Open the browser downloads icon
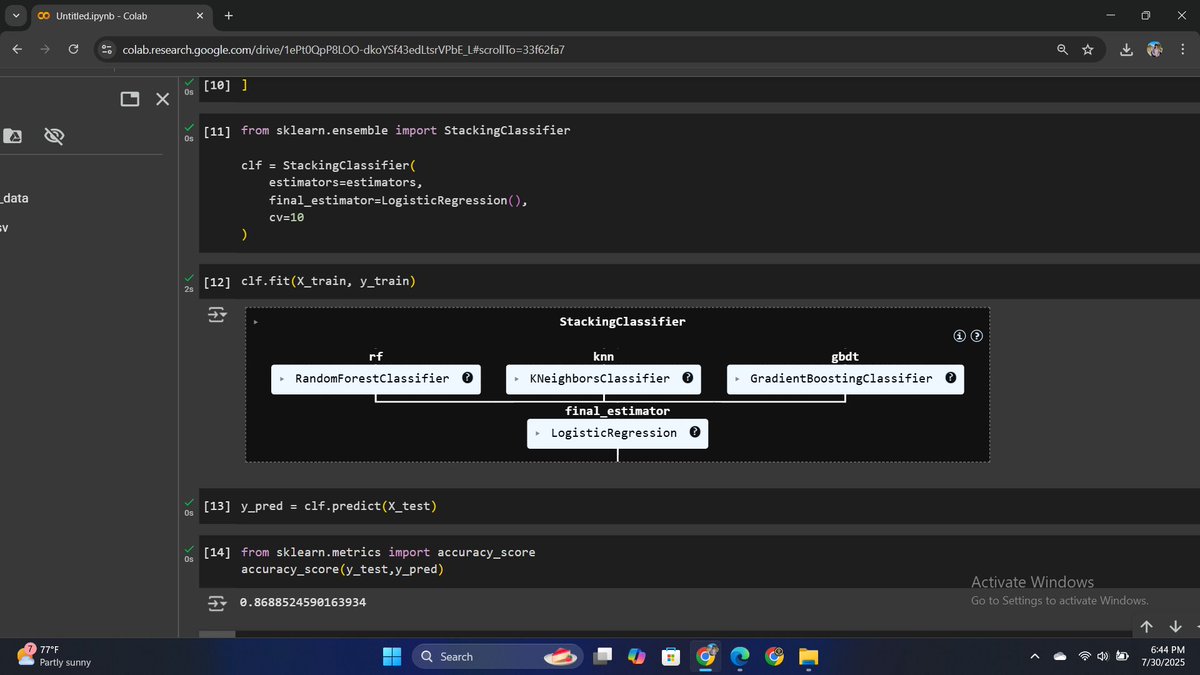 1127,49
